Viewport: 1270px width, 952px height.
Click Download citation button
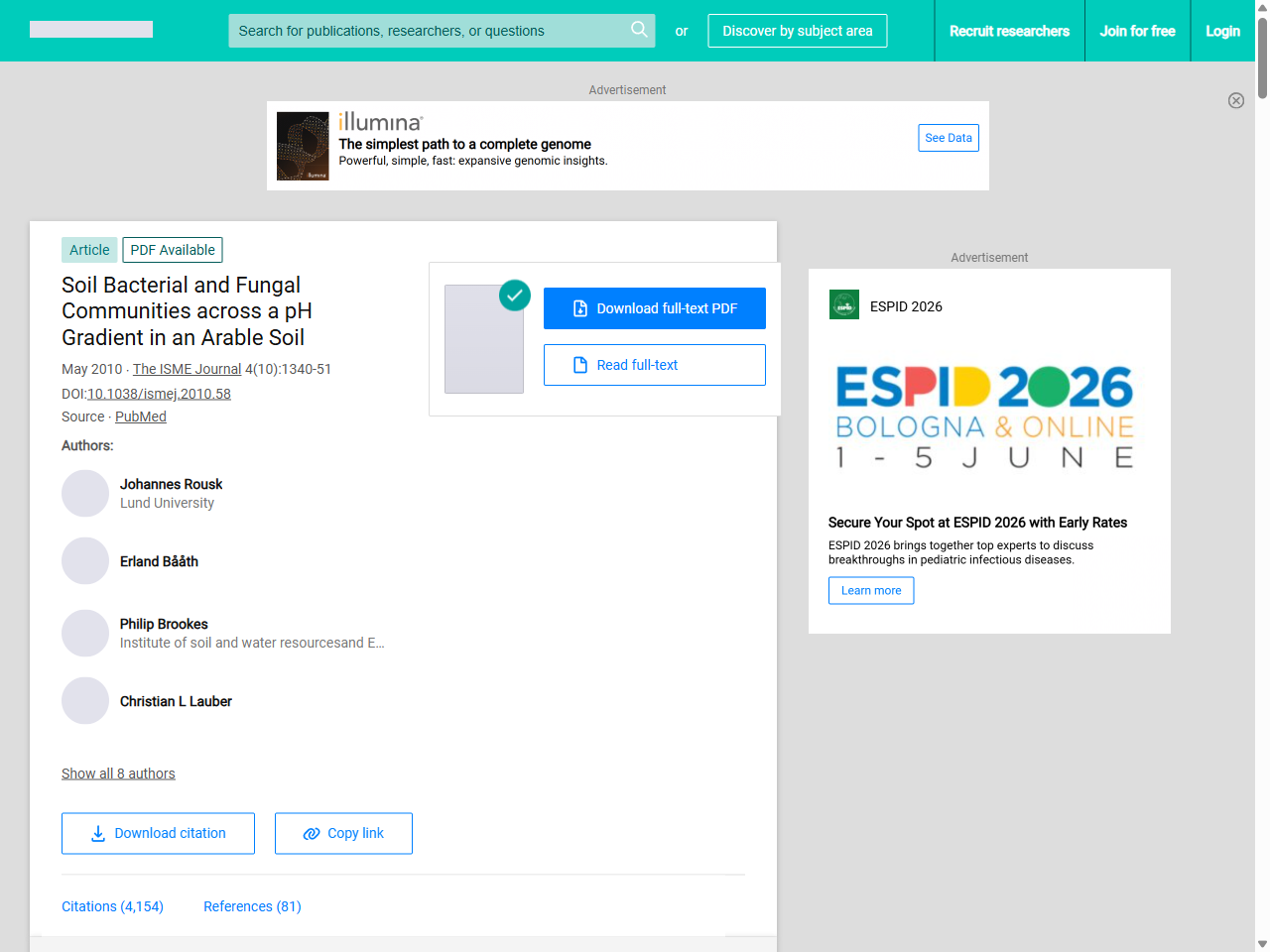(x=158, y=833)
